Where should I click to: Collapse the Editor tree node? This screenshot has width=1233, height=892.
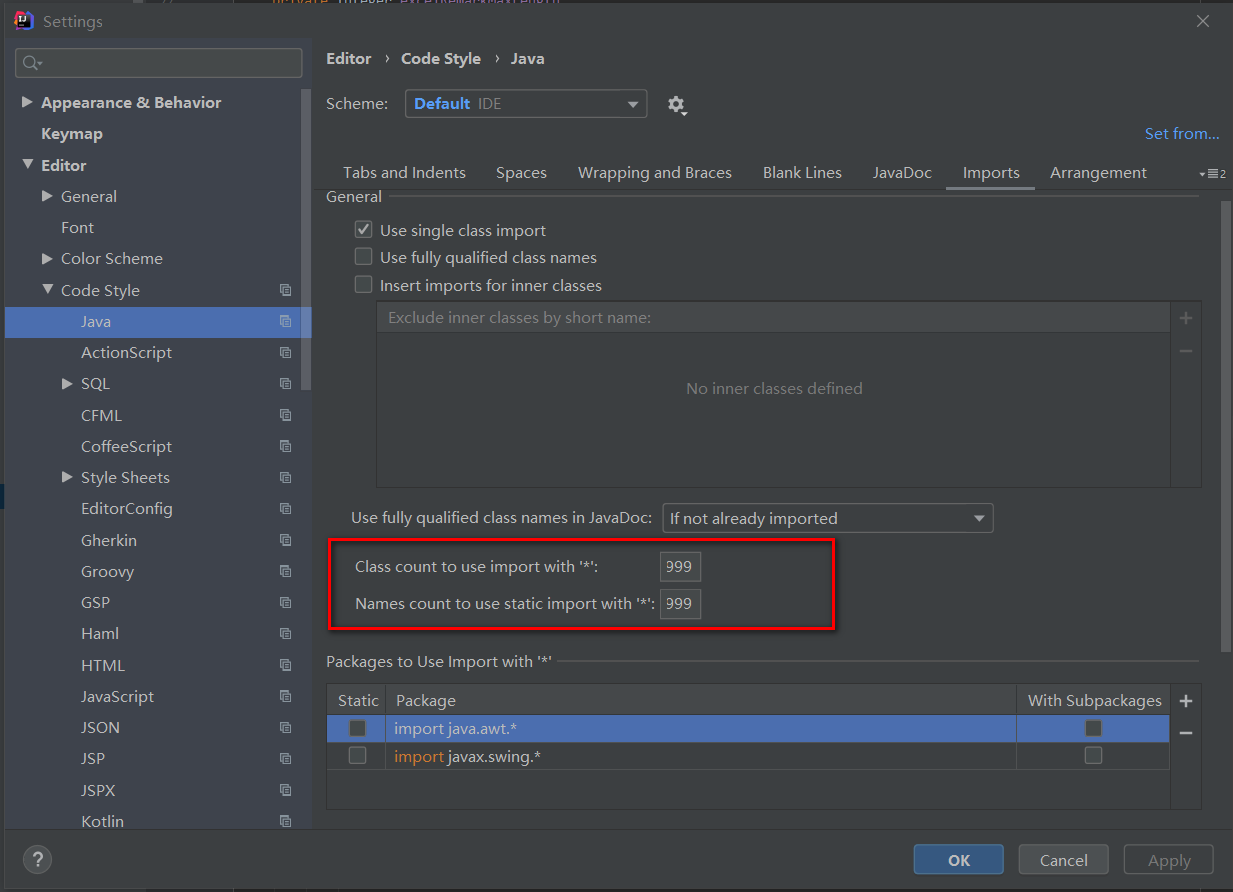tap(27, 165)
